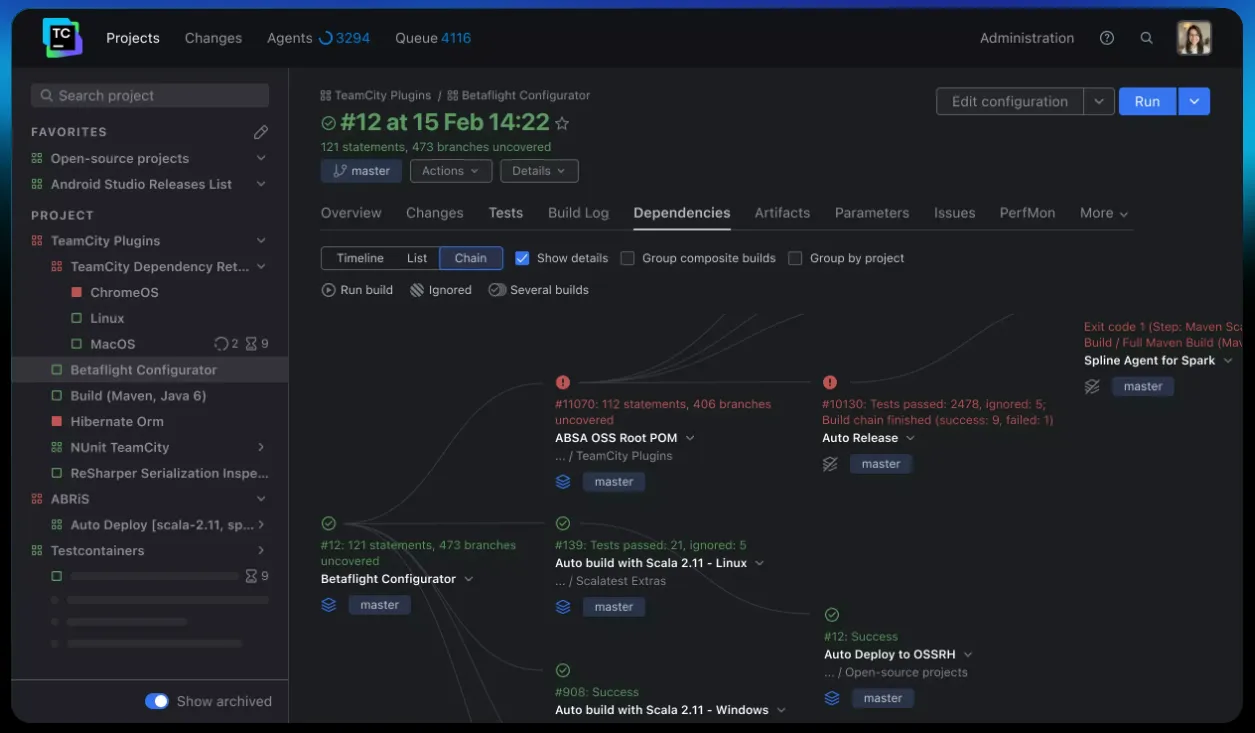Expand the ABSA OSS Root POM chevron
1255x733 pixels.
(690, 438)
